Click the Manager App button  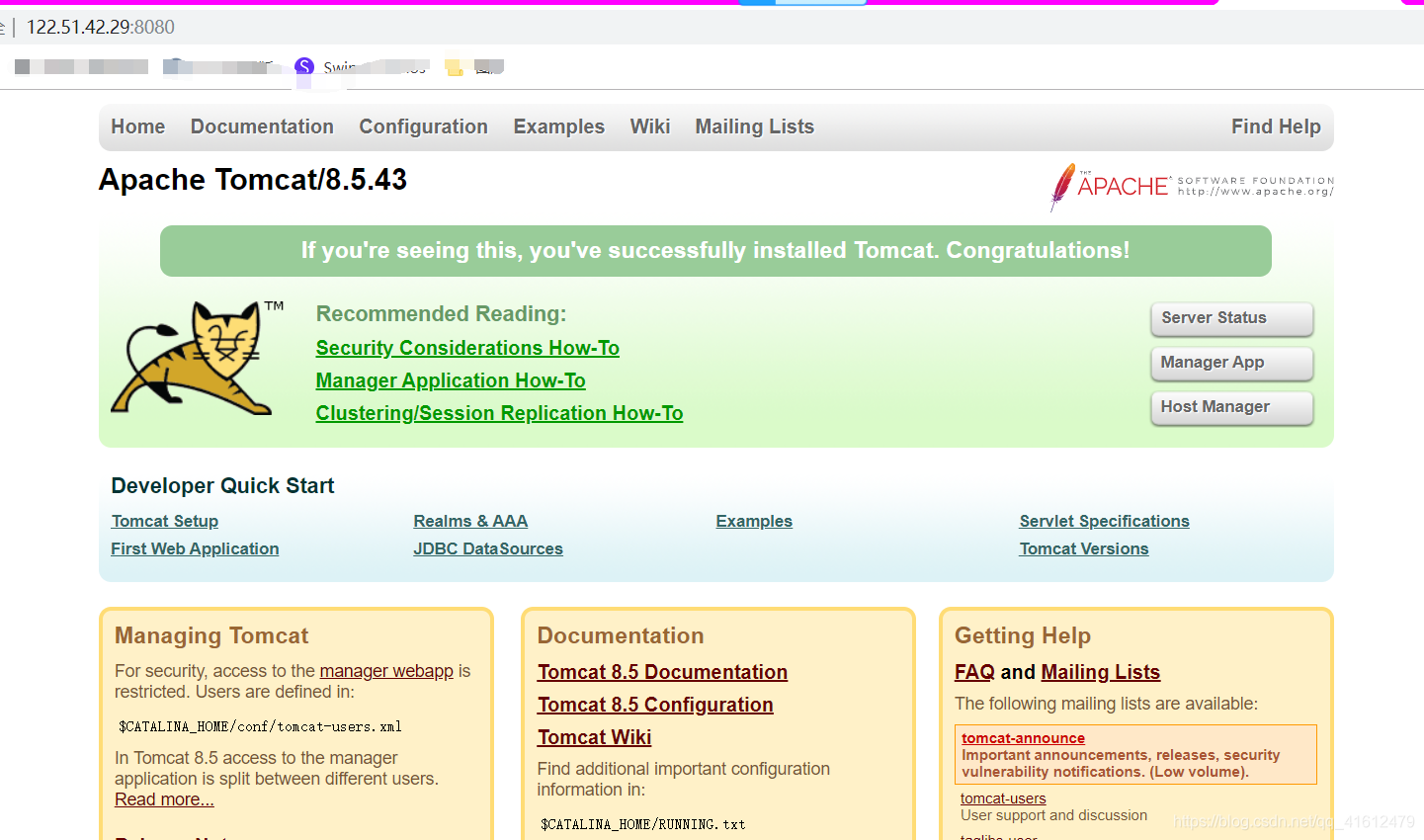coord(1231,363)
